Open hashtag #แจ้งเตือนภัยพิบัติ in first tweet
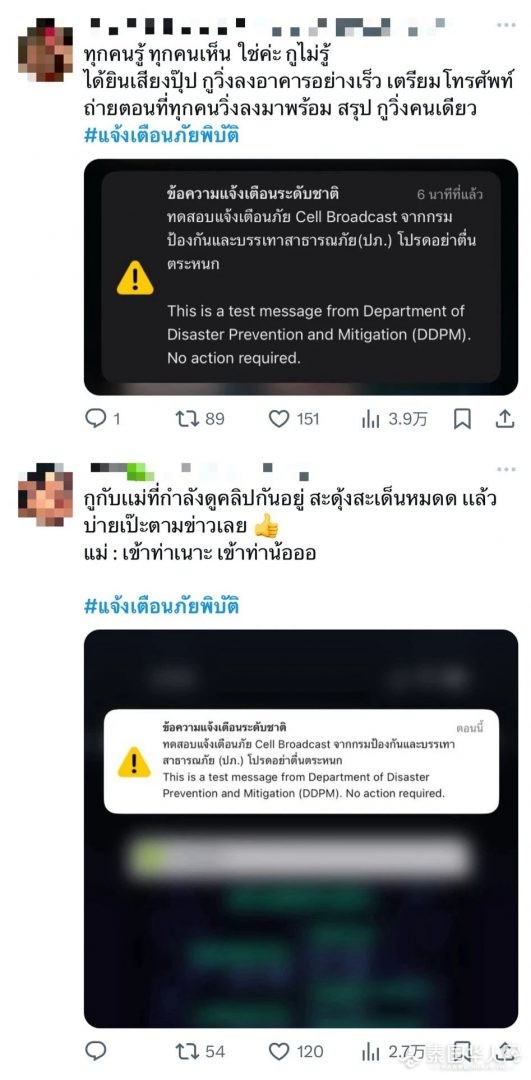The image size is (531, 1080). [161, 134]
